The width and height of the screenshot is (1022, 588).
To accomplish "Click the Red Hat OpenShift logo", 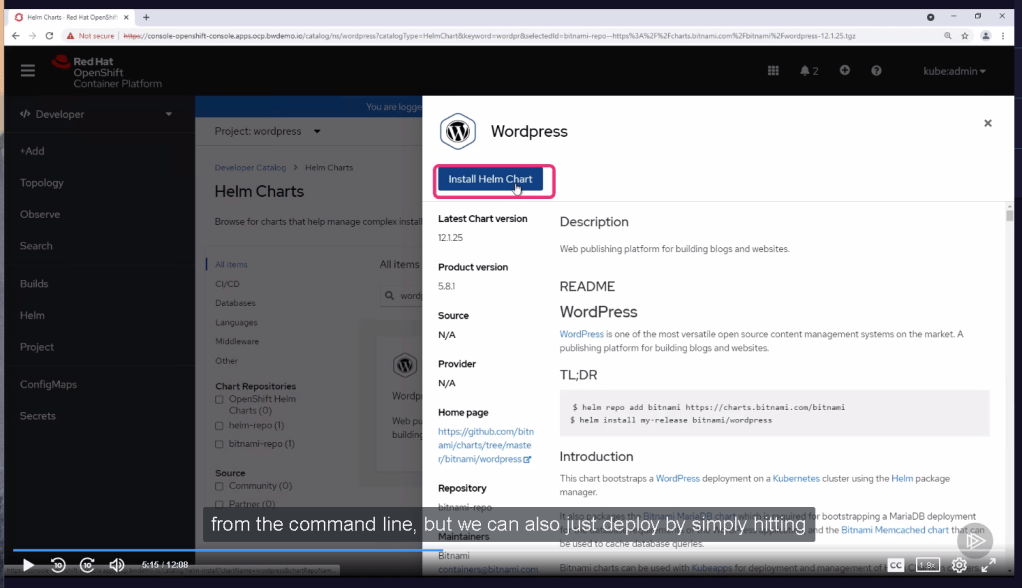I will pos(107,72).
